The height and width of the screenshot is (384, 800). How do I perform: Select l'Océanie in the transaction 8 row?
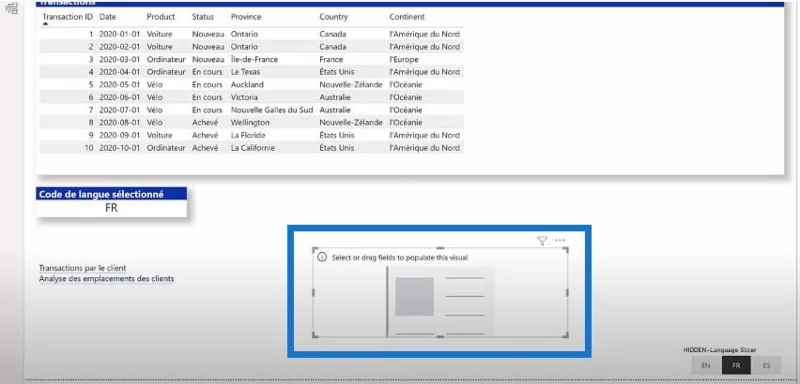406,122
